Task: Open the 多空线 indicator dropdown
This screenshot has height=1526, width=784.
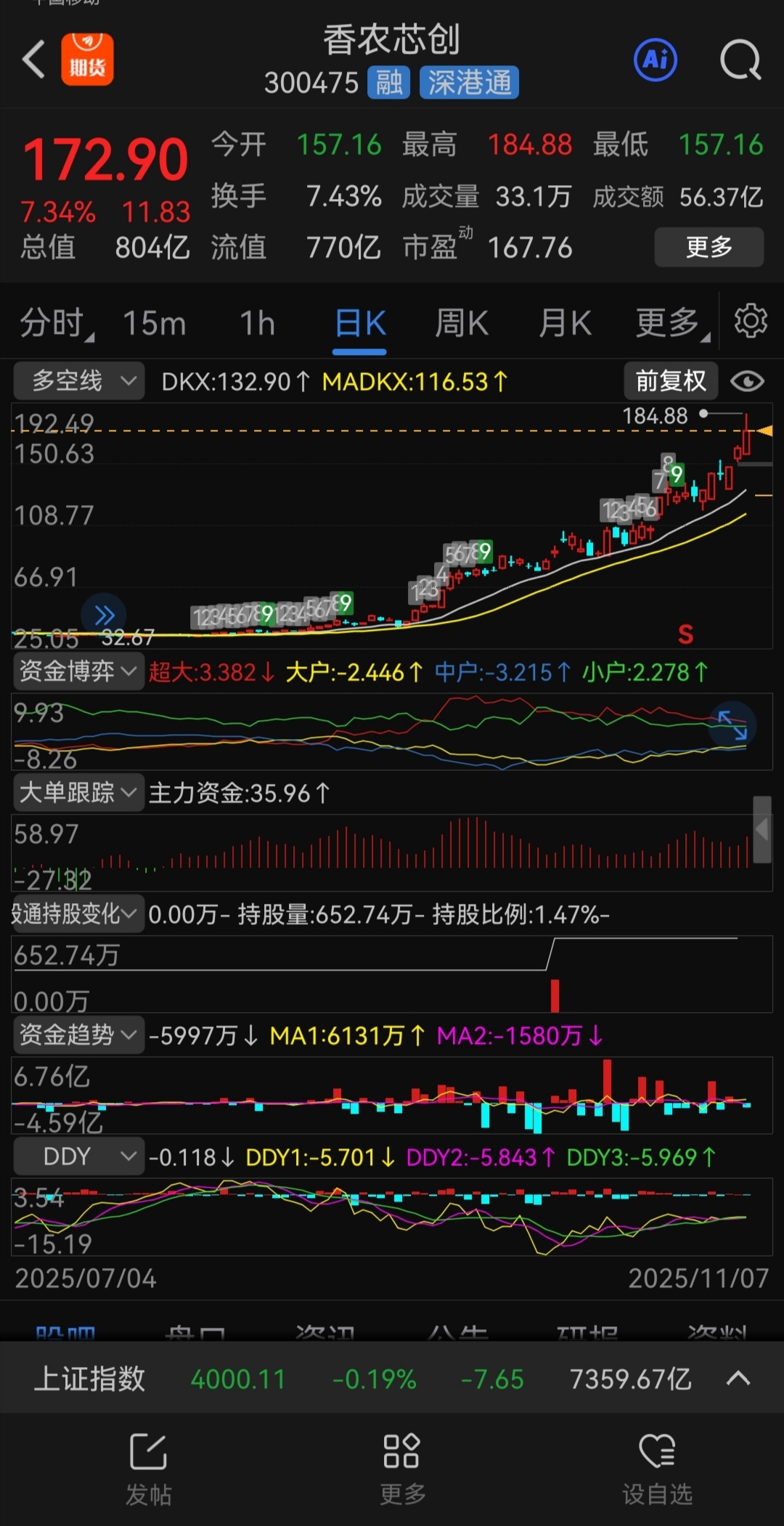Action: pyautogui.click(x=78, y=381)
